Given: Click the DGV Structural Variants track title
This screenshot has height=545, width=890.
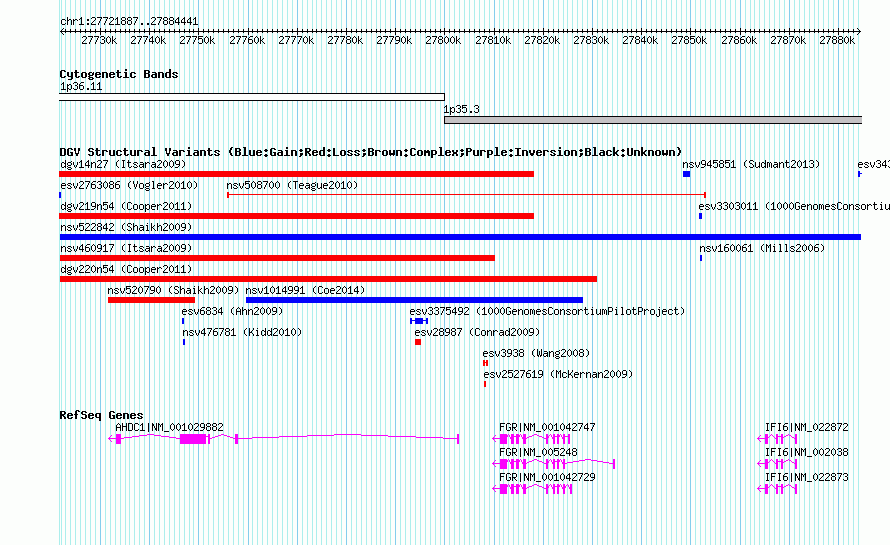Looking at the screenshot, I should coord(371,152).
